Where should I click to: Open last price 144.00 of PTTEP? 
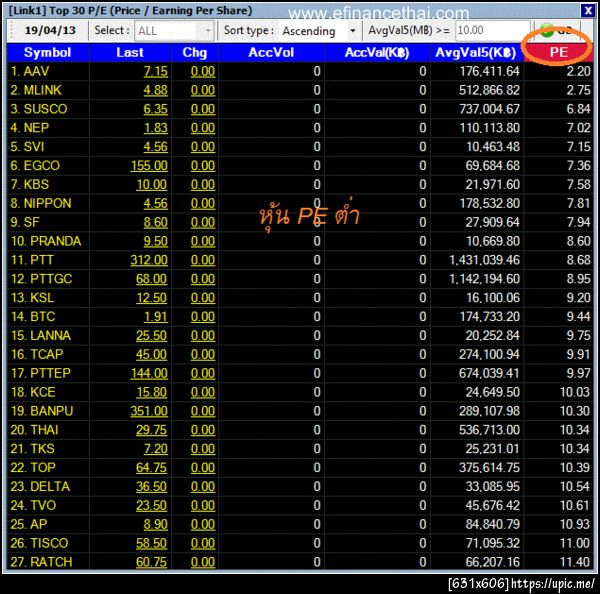(149, 373)
